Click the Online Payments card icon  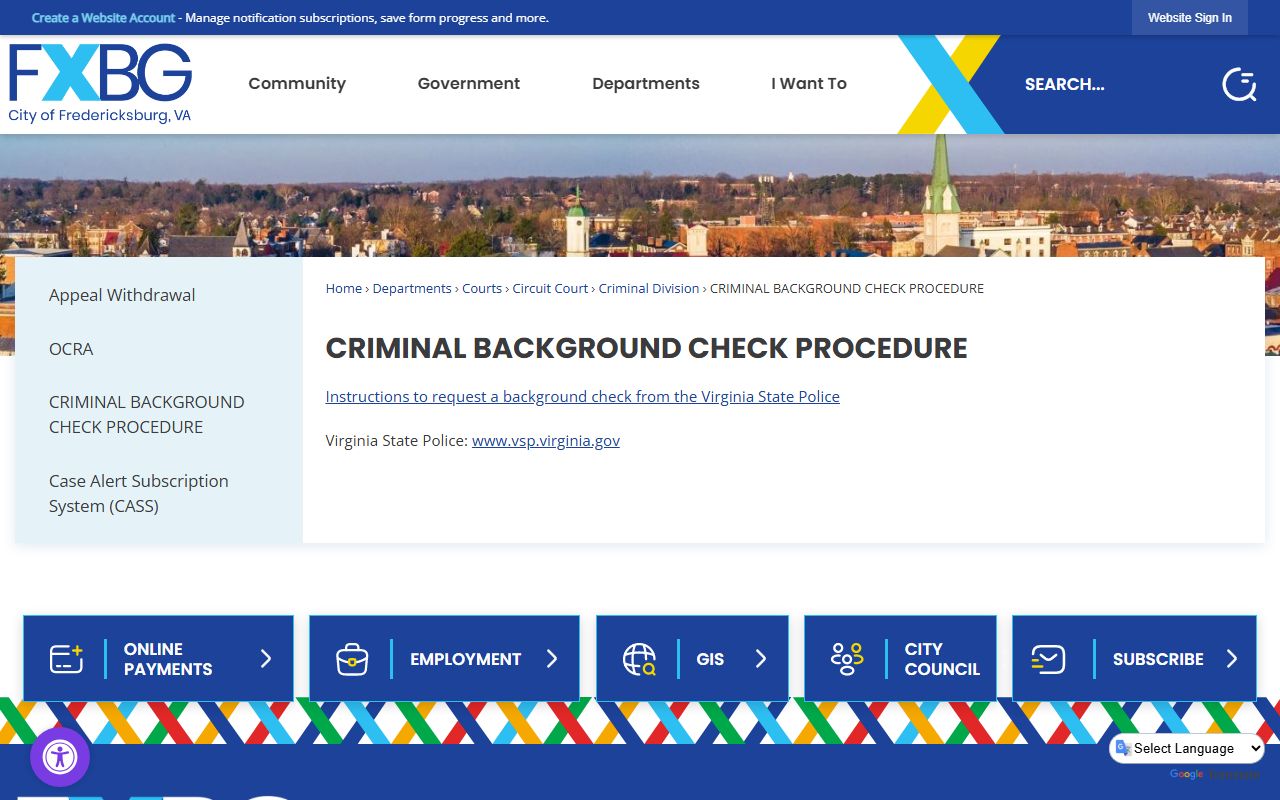67,659
